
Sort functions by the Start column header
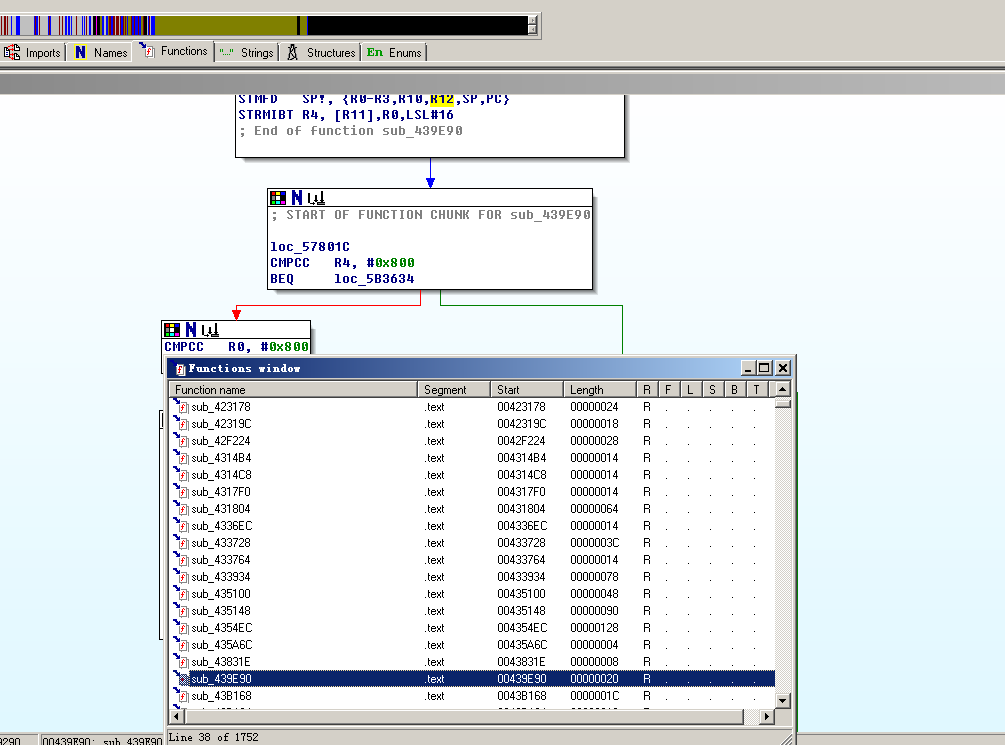tap(526, 389)
